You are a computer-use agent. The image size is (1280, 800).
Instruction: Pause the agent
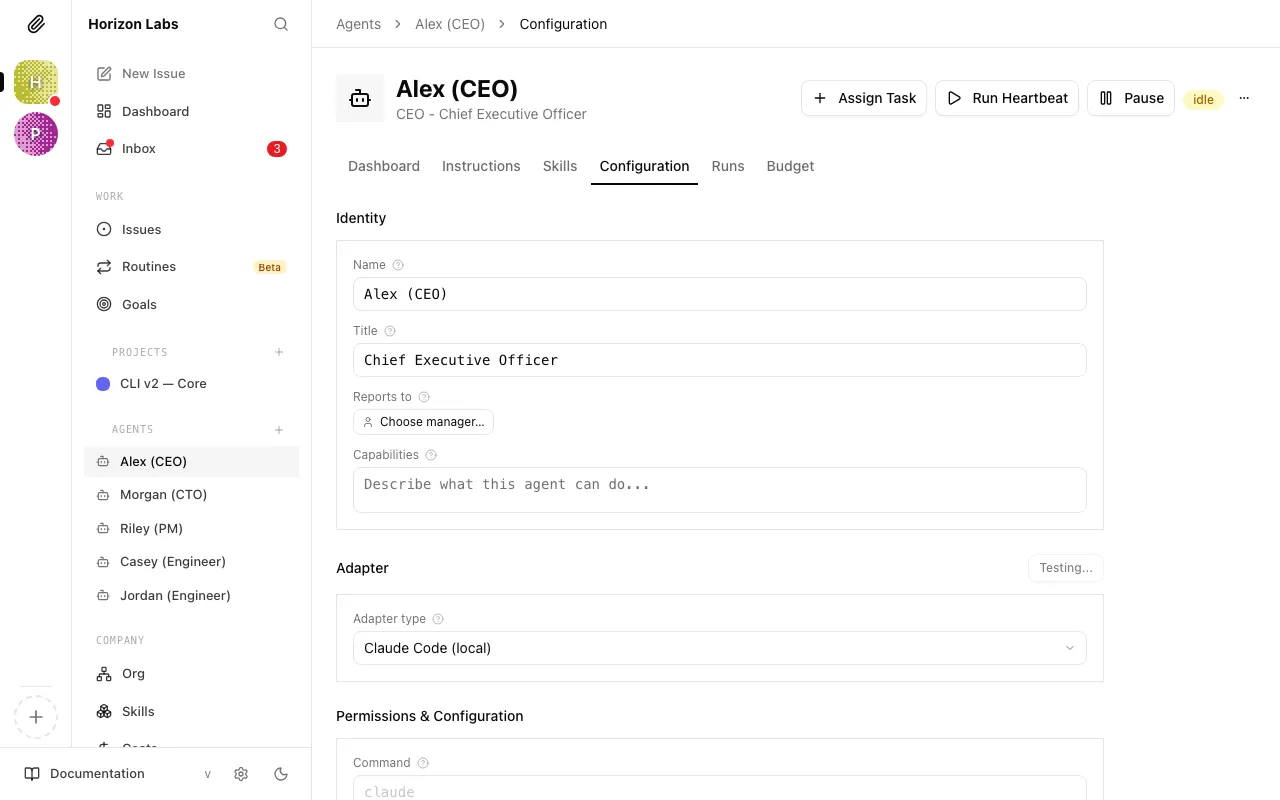1131,98
